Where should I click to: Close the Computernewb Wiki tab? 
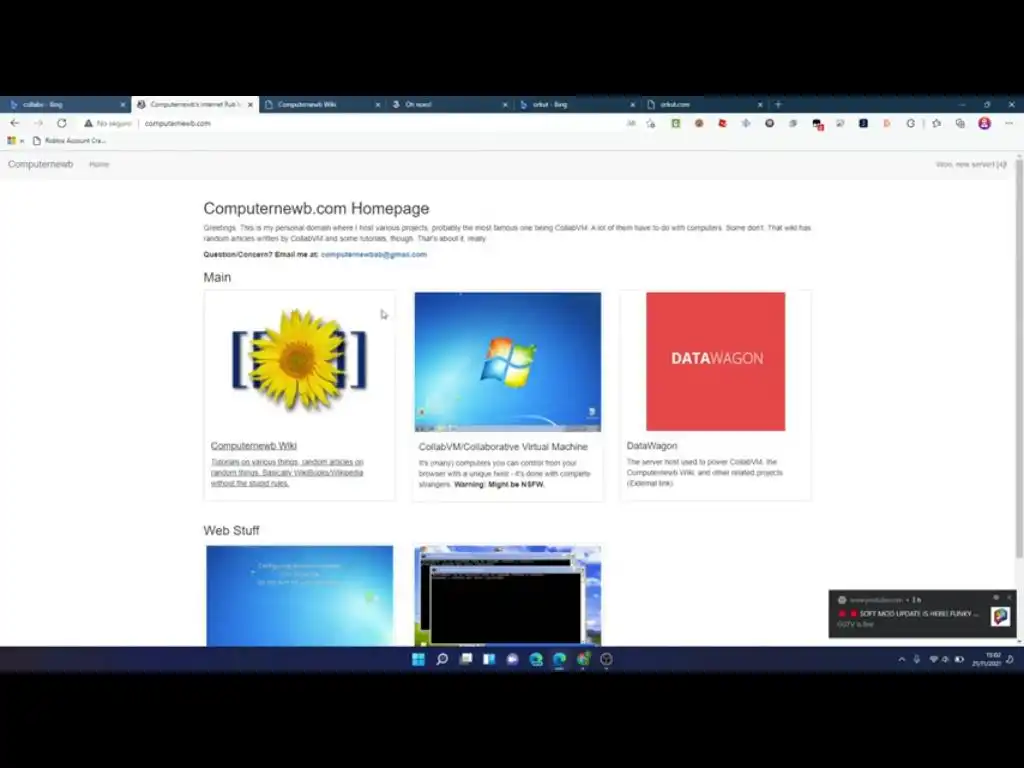coord(377,104)
